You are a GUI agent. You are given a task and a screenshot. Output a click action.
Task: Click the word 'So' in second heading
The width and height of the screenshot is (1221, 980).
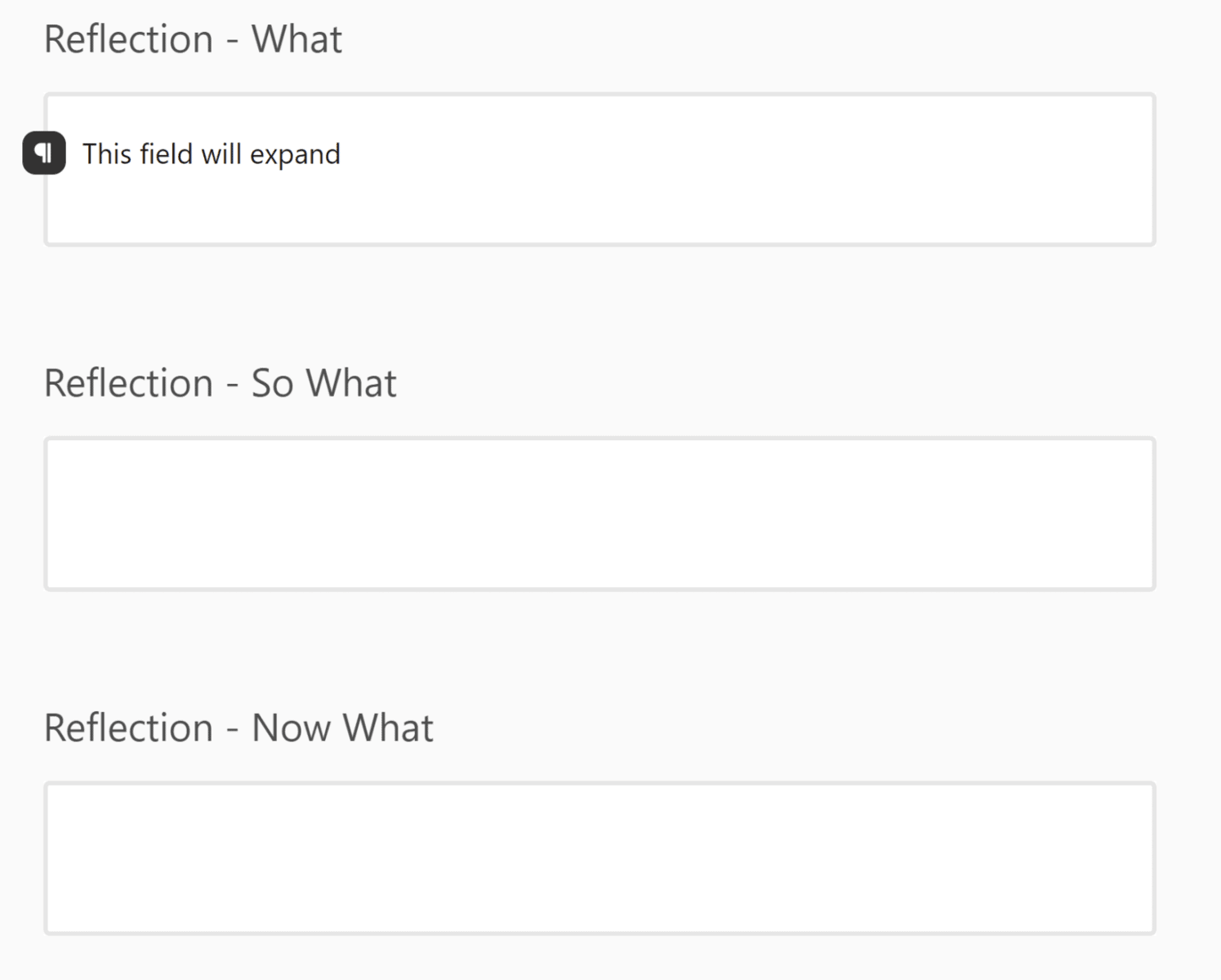(x=272, y=383)
